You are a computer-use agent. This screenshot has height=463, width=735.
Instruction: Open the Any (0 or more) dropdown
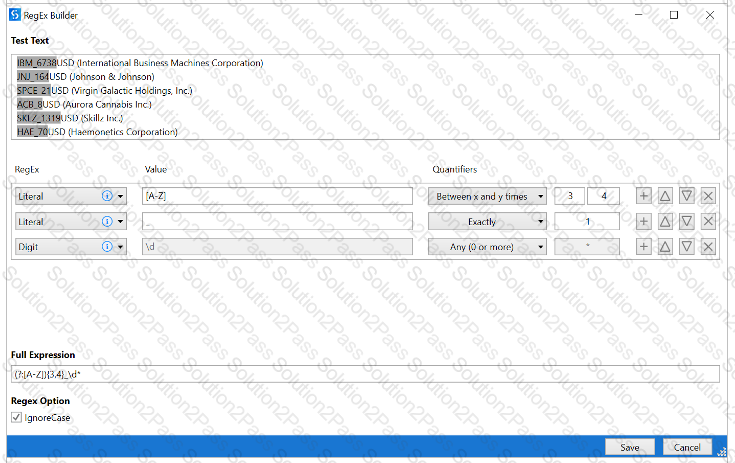tap(487, 246)
